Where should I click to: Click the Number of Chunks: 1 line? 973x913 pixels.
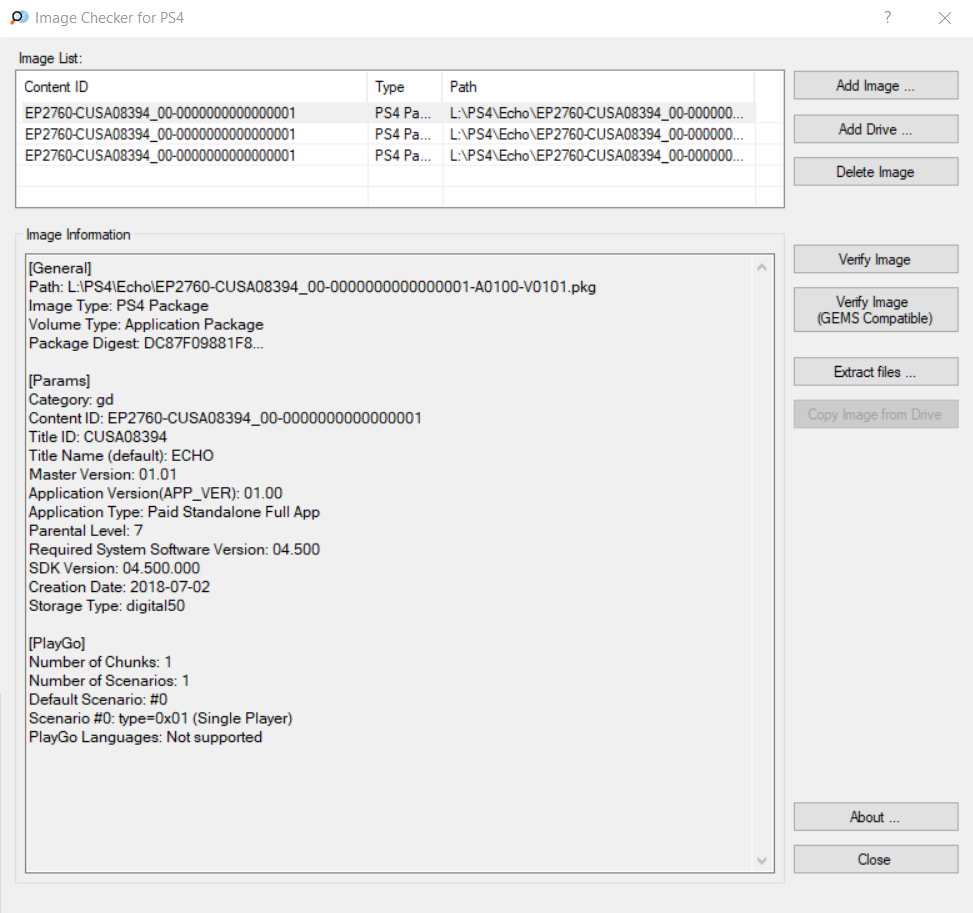pyautogui.click(x=100, y=662)
